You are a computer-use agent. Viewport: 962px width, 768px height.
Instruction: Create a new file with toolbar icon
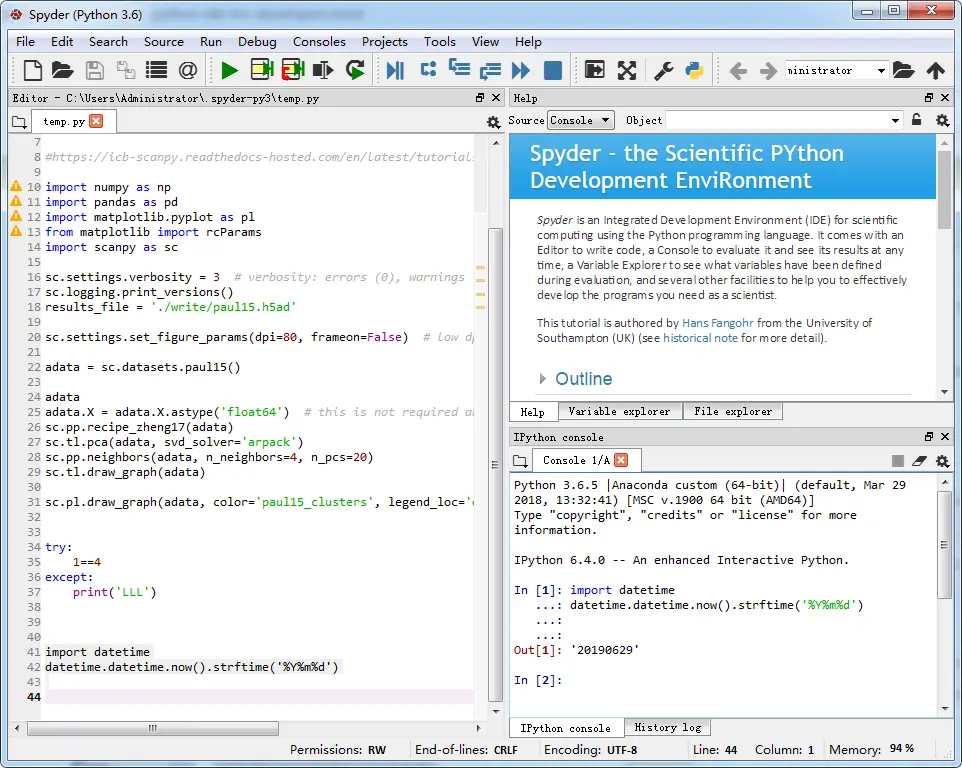pyautogui.click(x=33, y=71)
